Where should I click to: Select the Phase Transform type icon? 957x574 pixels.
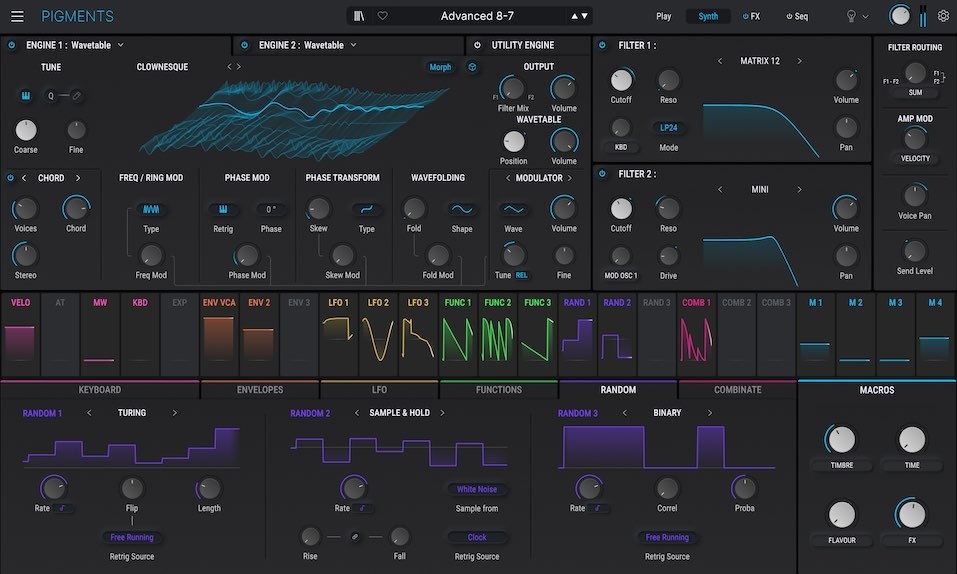click(x=366, y=209)
